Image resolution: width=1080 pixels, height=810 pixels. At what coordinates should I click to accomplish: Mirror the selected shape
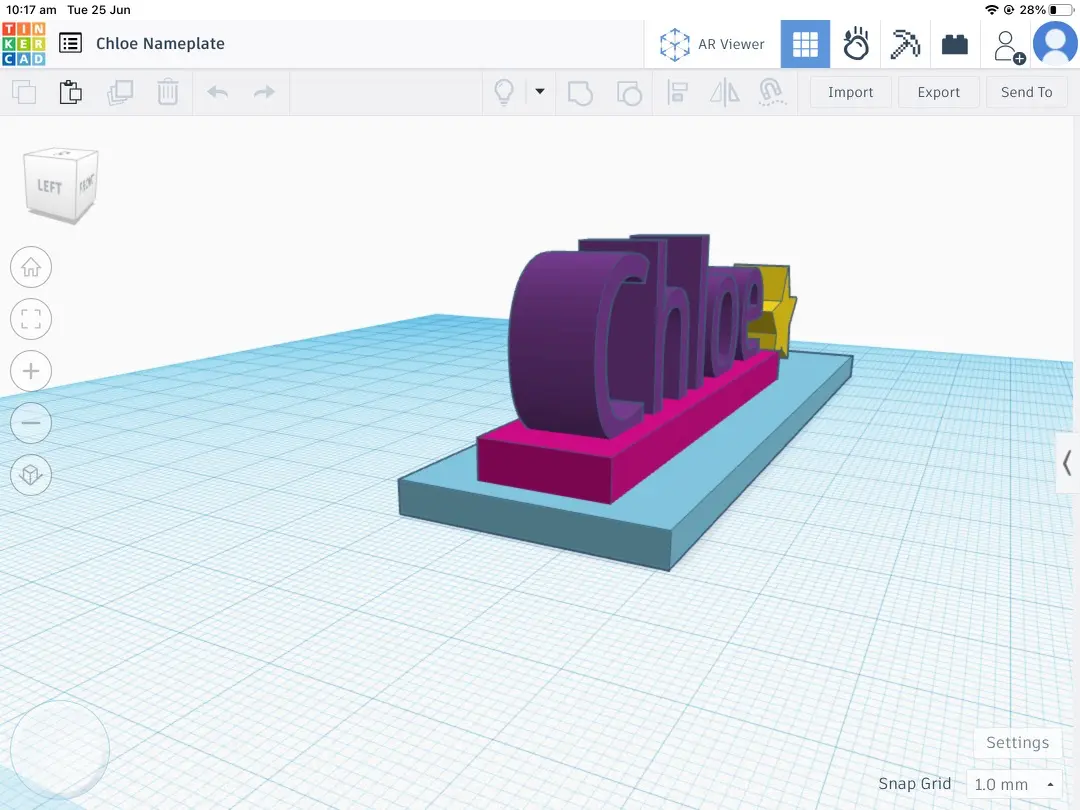(x=725, y=92)
